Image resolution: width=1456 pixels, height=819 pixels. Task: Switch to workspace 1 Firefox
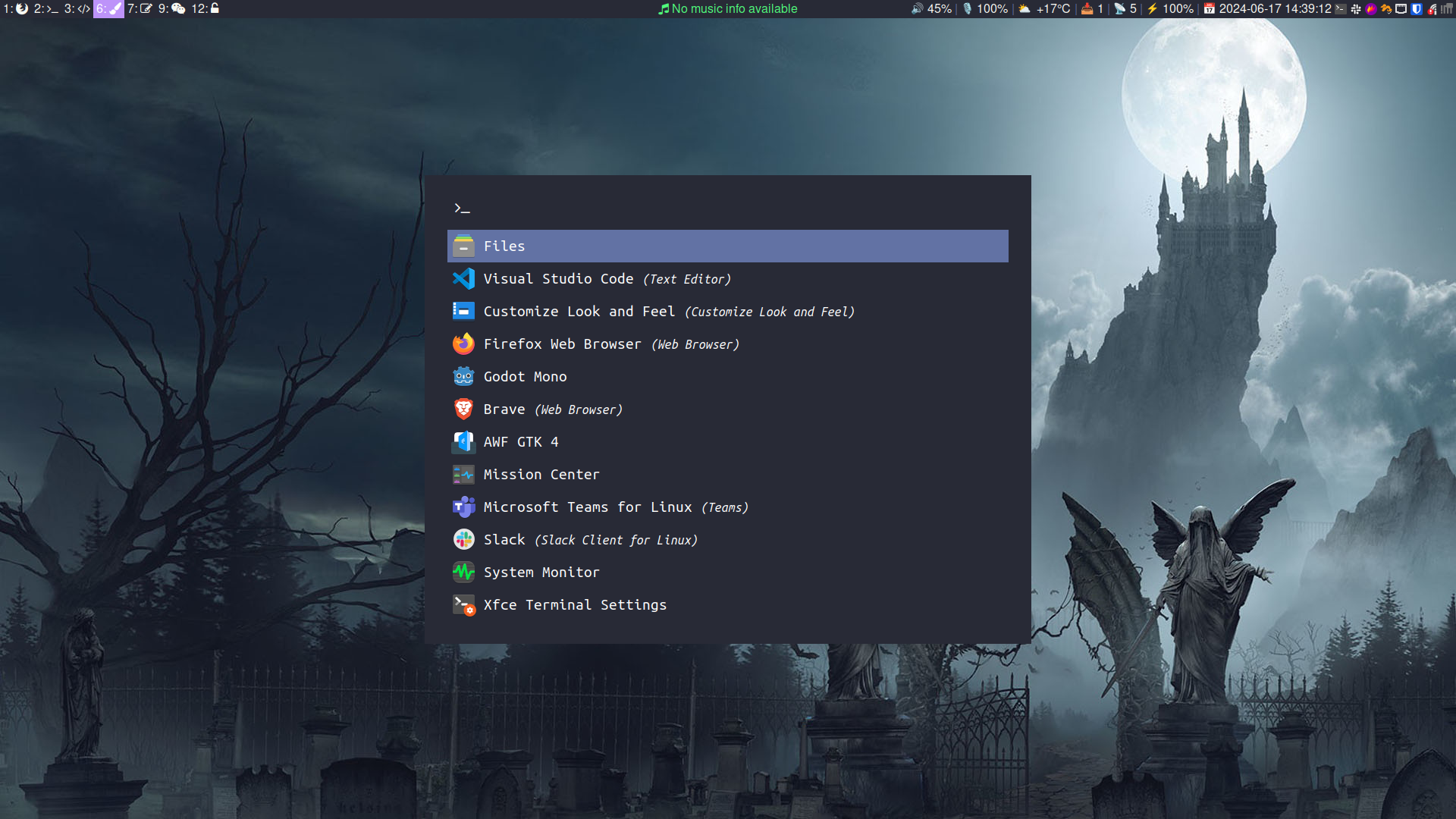pyautogui.click(x=15, y=8)
